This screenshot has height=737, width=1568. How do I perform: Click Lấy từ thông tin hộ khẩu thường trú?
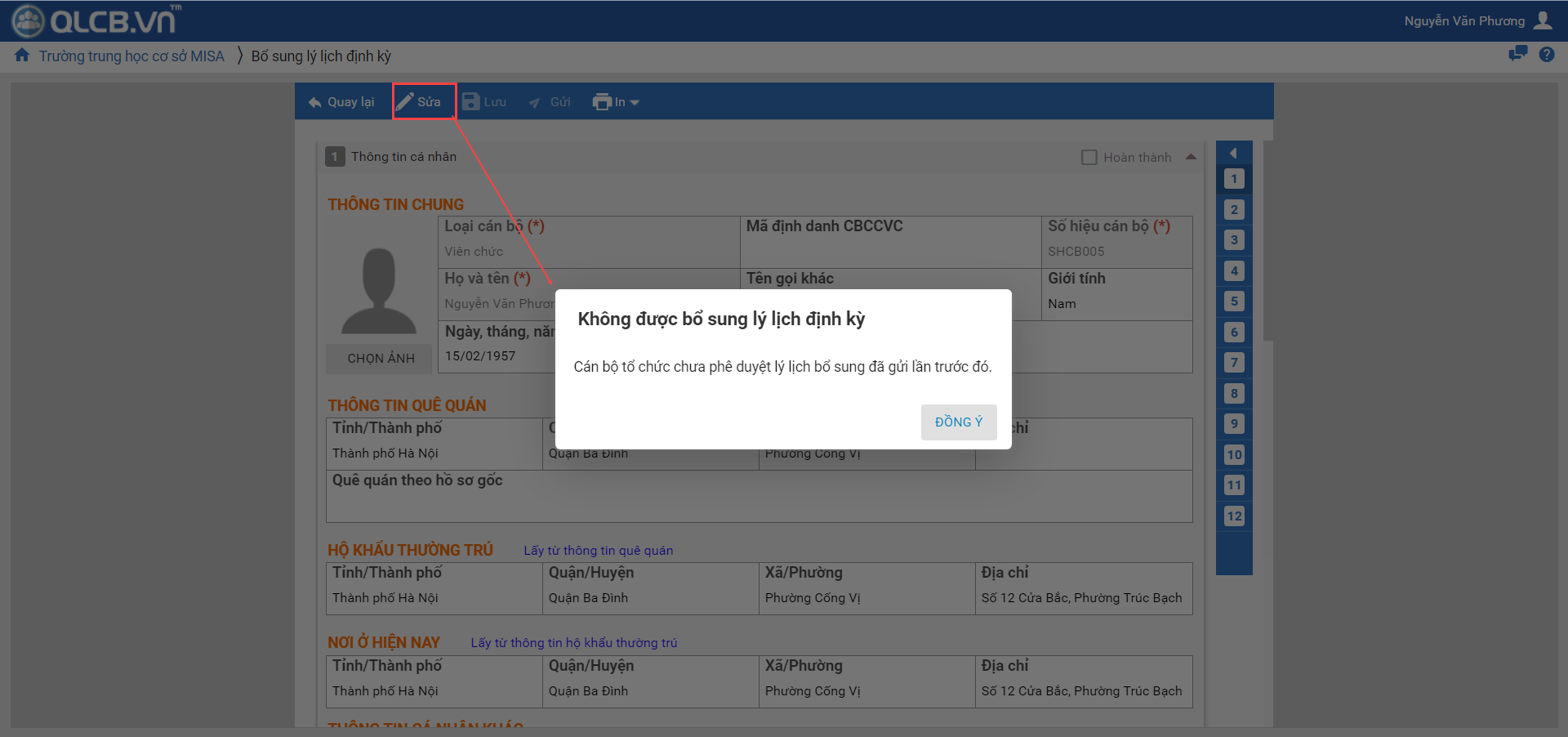(573, 643)
